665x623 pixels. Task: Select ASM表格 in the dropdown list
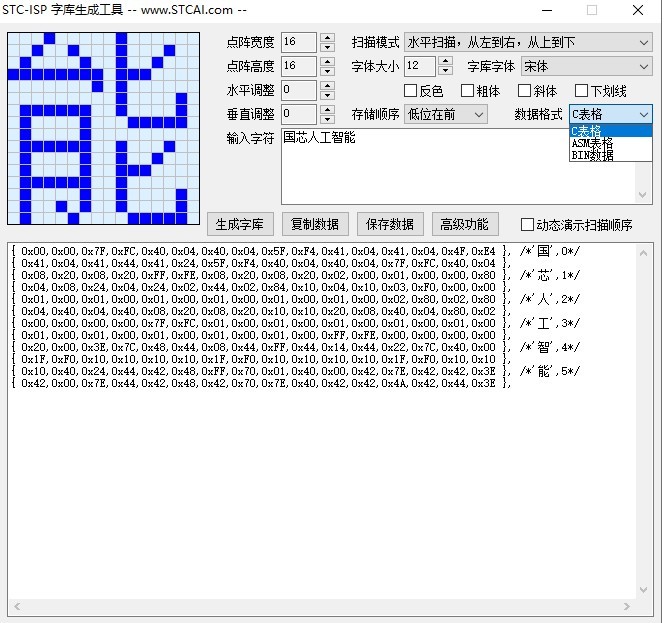[x=610, y=143]
